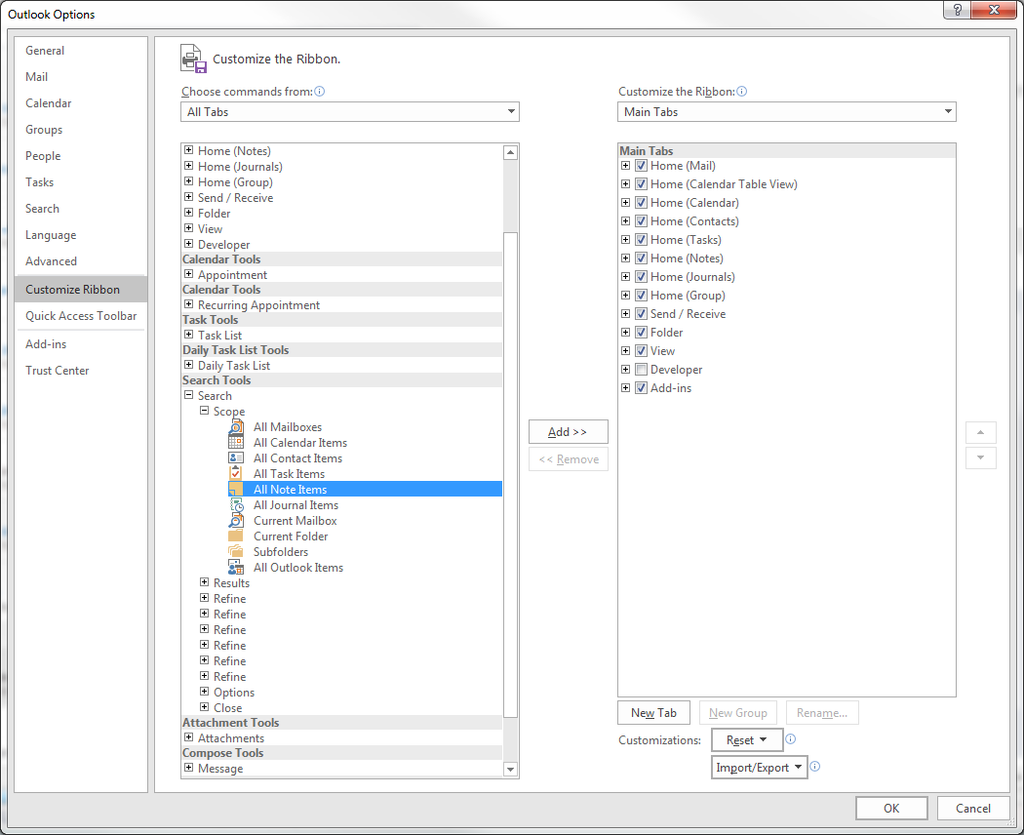Create a New Tab
The image size is (1024, 835).
(654, 712)
